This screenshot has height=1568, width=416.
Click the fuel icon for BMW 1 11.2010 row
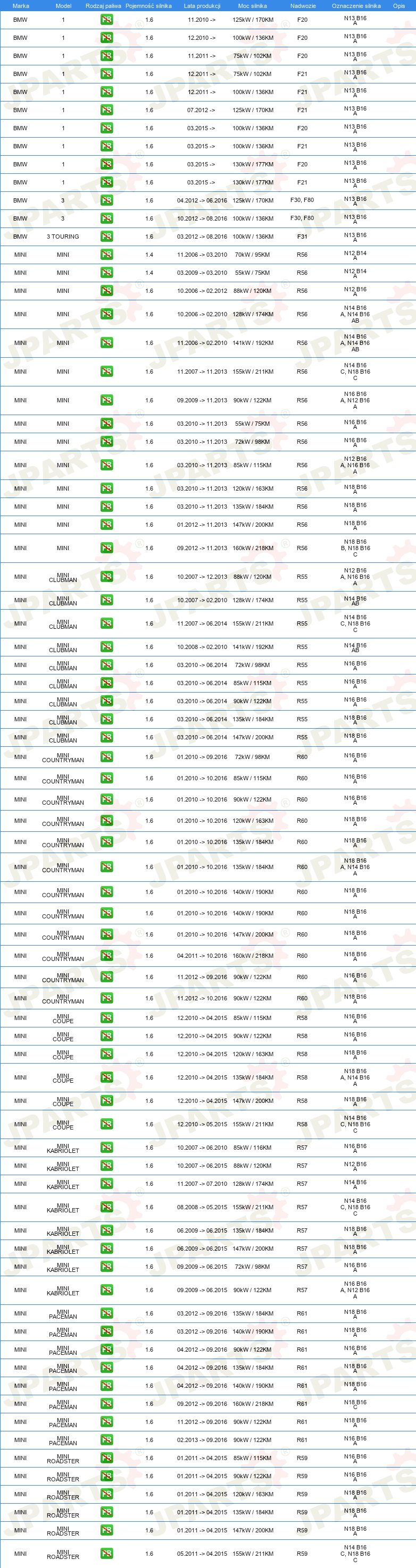[106, 20]
